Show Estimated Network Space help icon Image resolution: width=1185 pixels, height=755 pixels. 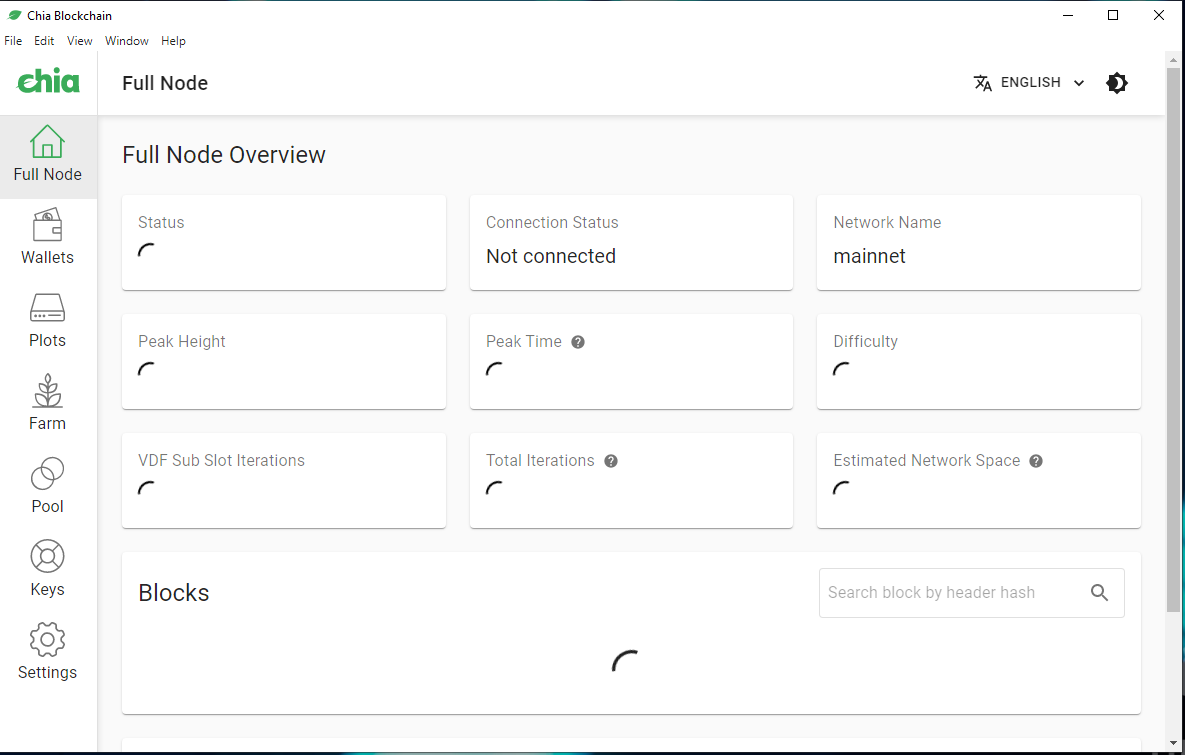pos(1036,461)
